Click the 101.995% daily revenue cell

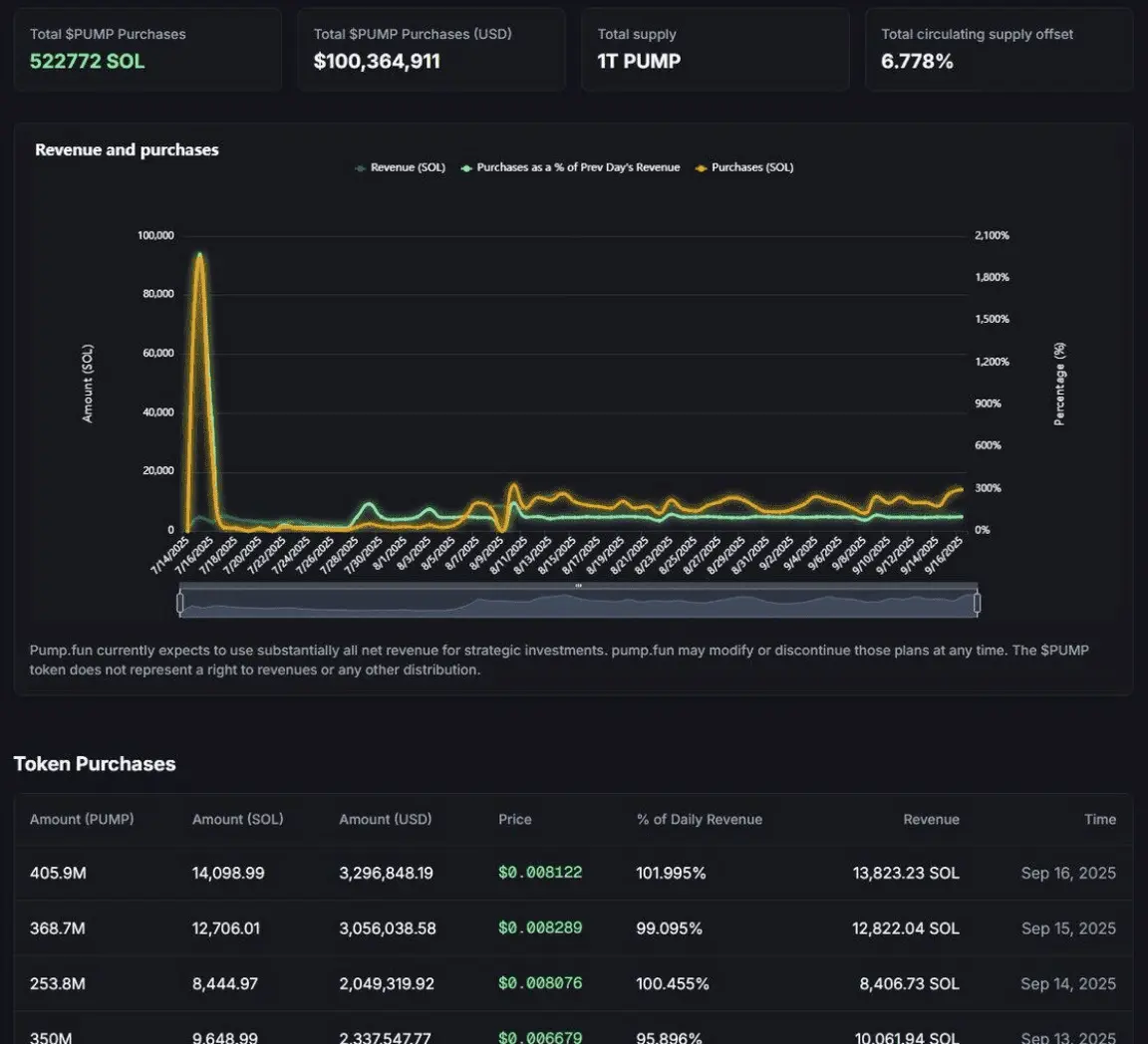[x=672, y=873]
